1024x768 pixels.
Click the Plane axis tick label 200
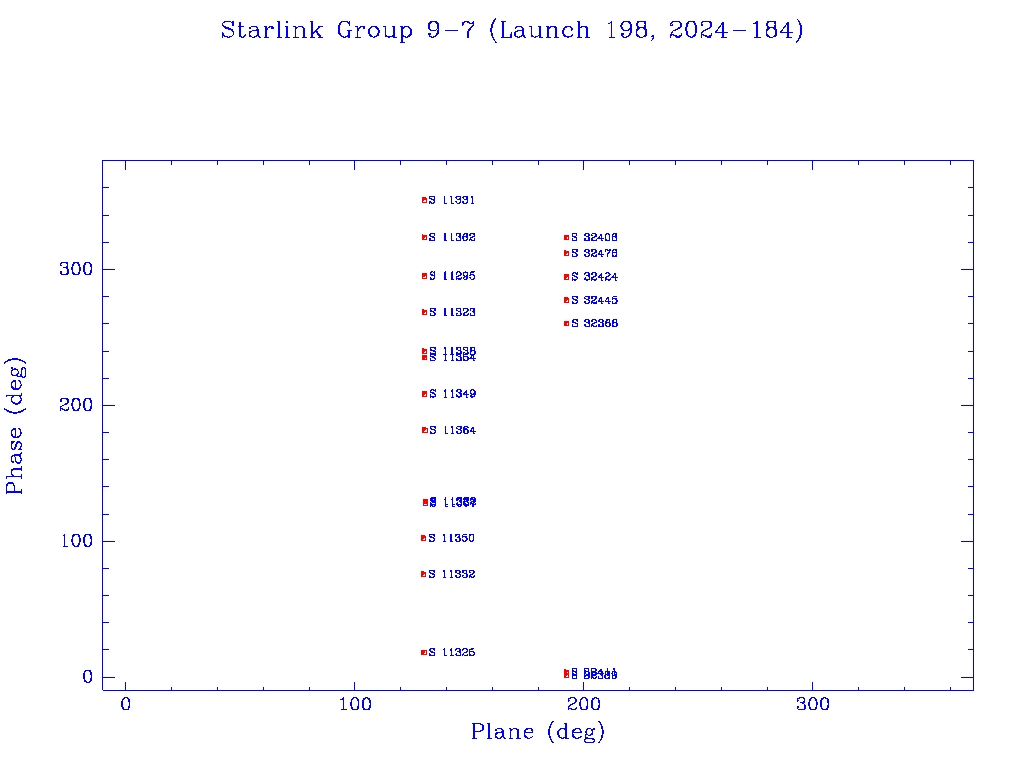(x=584, y=704)
